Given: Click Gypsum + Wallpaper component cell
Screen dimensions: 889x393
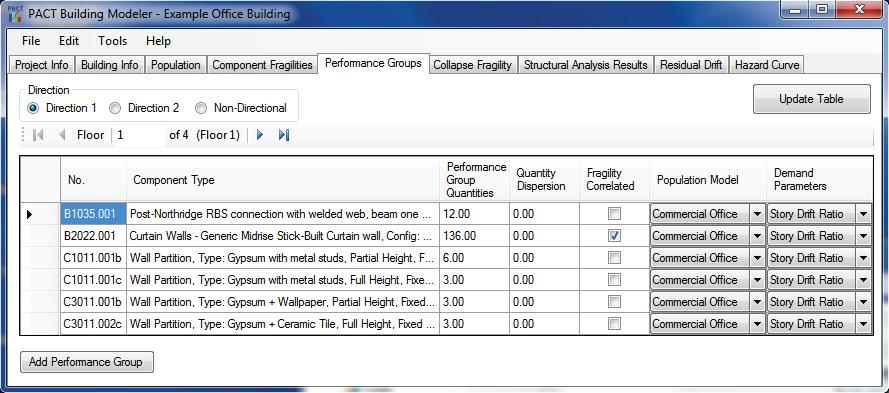Looking at the screenshot, I should point(283,302).
